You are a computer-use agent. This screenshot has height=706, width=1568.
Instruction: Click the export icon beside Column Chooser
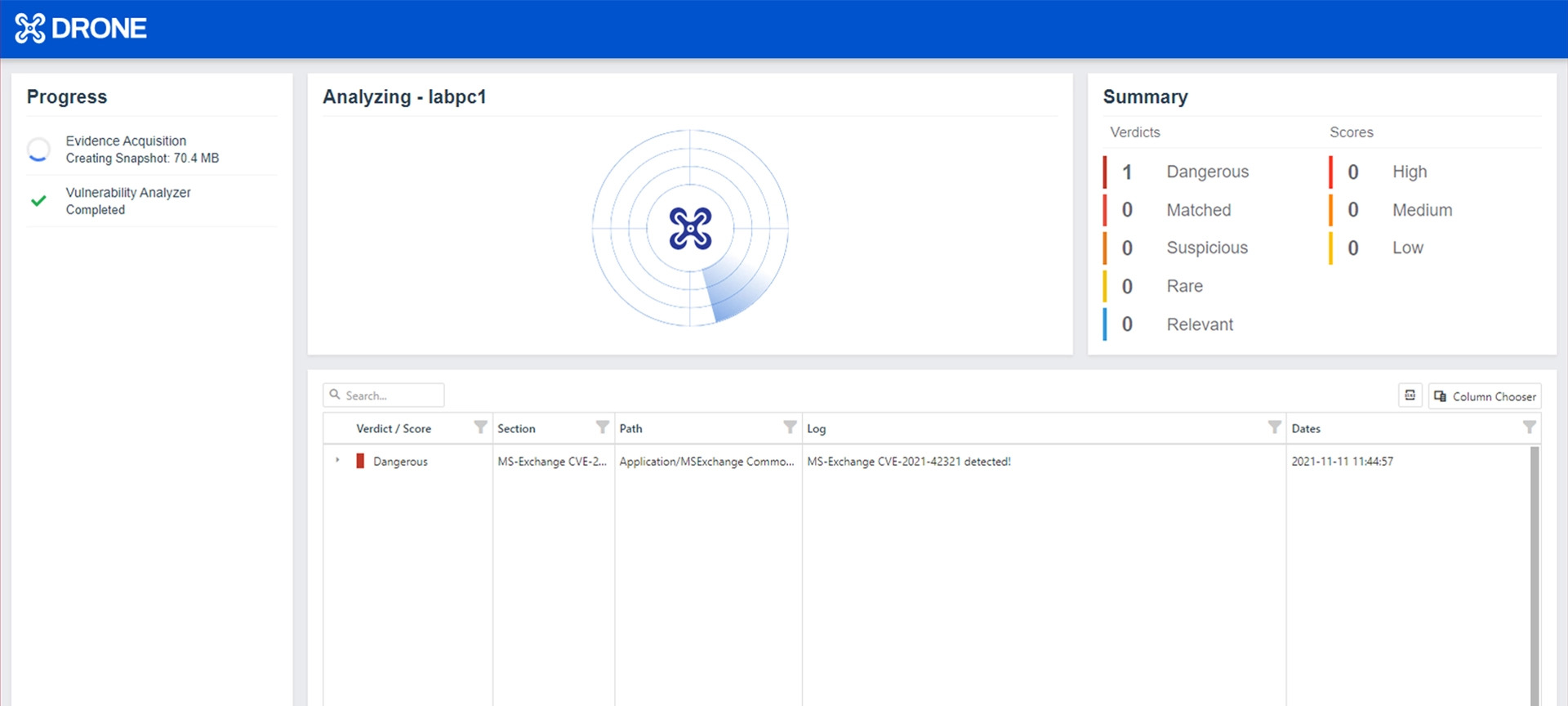click(x=1410, y=395)
